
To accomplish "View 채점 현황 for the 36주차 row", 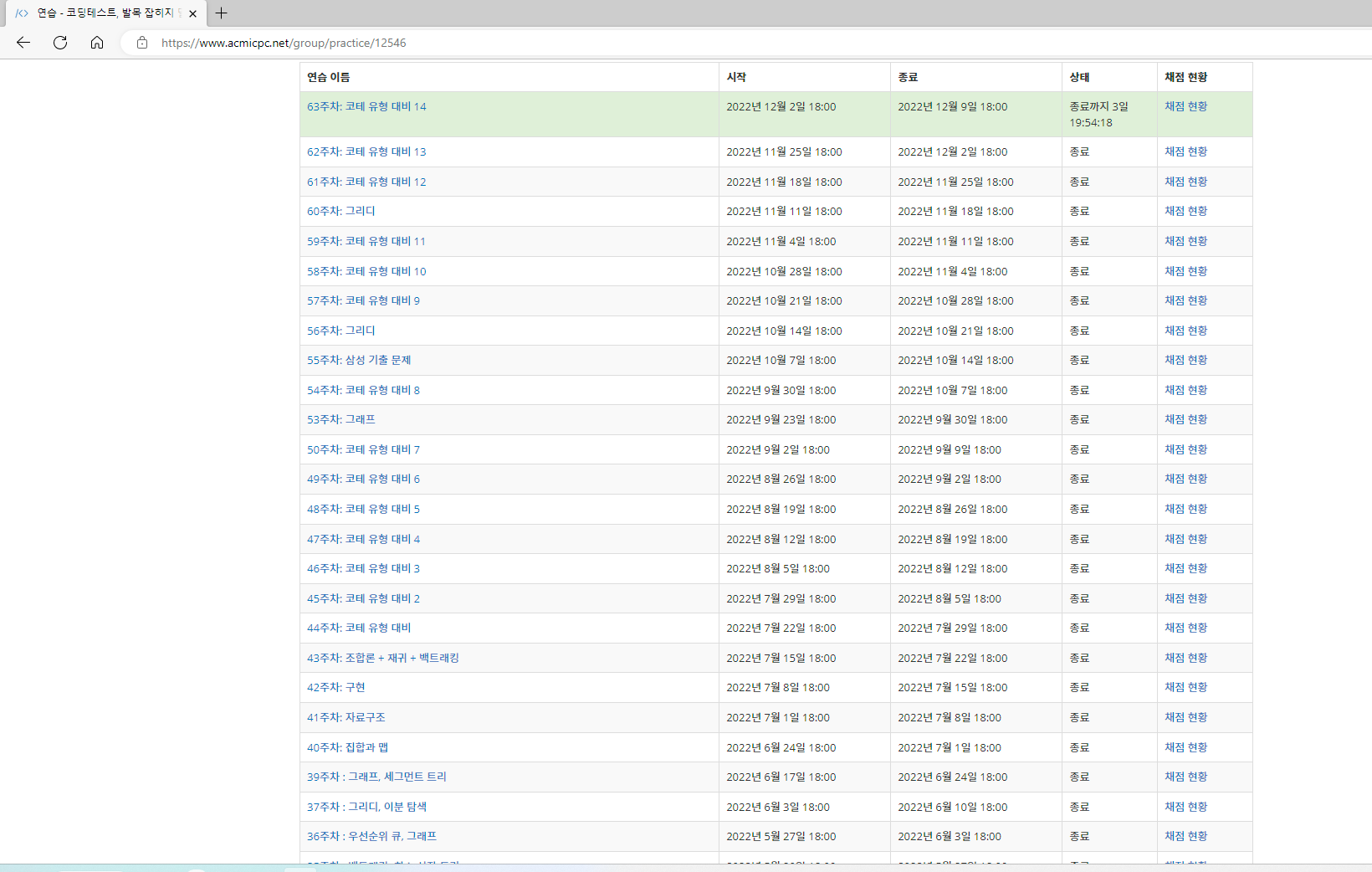I will (1185, 837).
